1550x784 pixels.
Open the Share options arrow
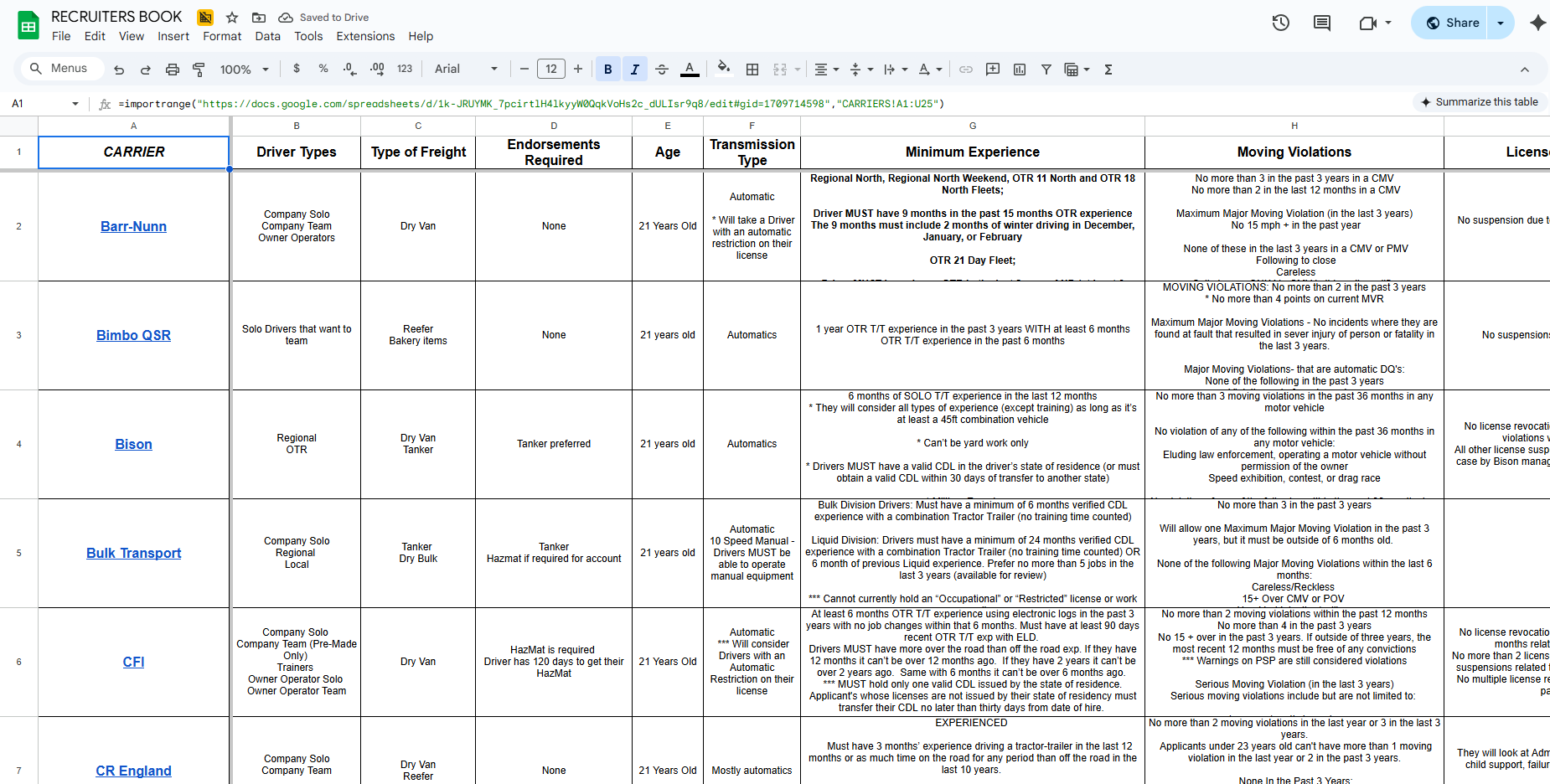[x=1501, y=23]
